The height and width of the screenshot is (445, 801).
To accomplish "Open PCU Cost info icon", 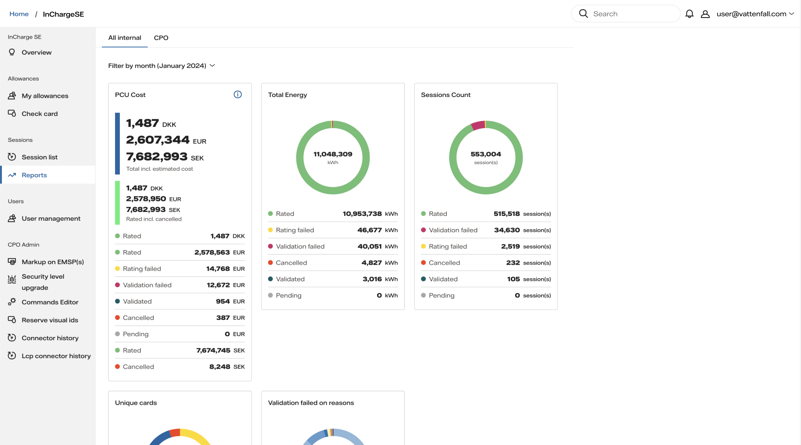I will coord(238,95).
